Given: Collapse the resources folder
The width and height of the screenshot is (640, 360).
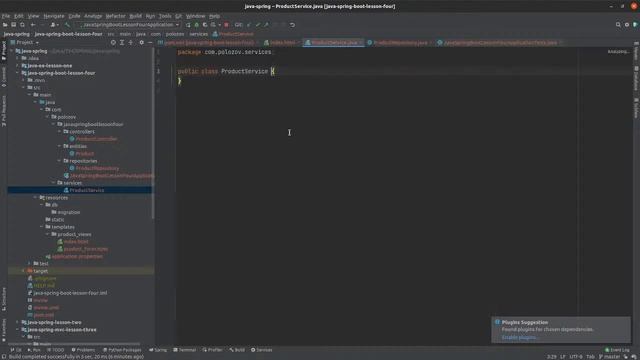Looking at the screenshot, I should point(36,198).
